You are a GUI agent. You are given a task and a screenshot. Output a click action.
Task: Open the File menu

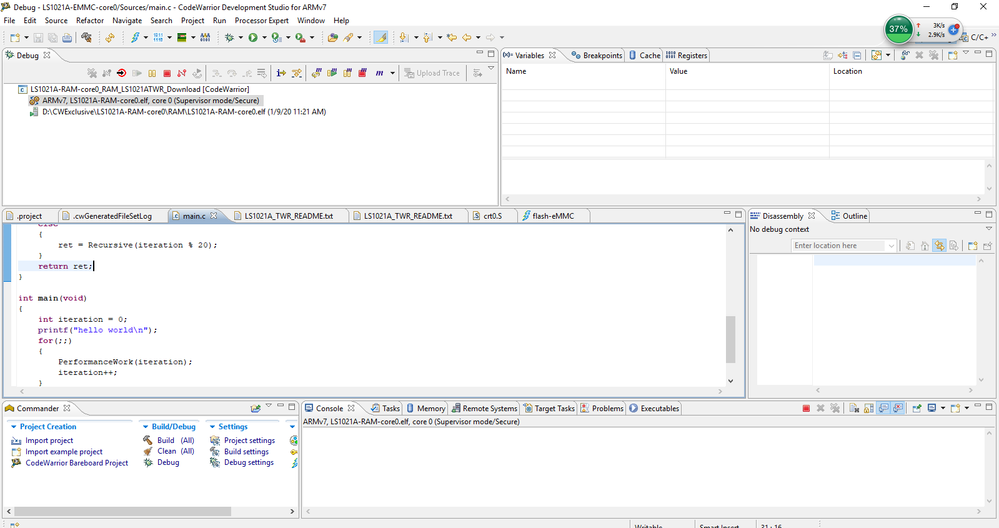coord(10,20)
